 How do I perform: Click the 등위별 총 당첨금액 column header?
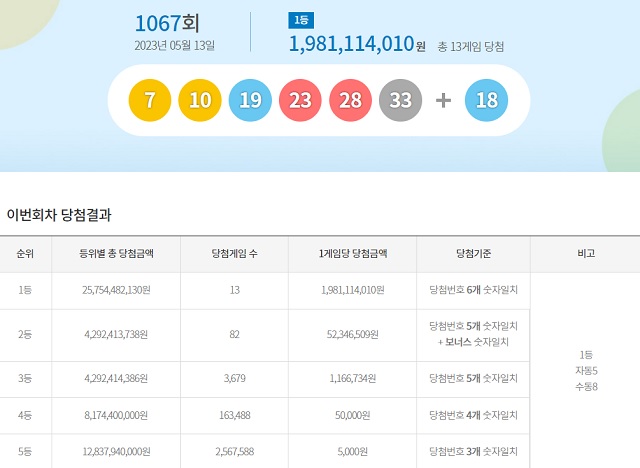(116, 254)
